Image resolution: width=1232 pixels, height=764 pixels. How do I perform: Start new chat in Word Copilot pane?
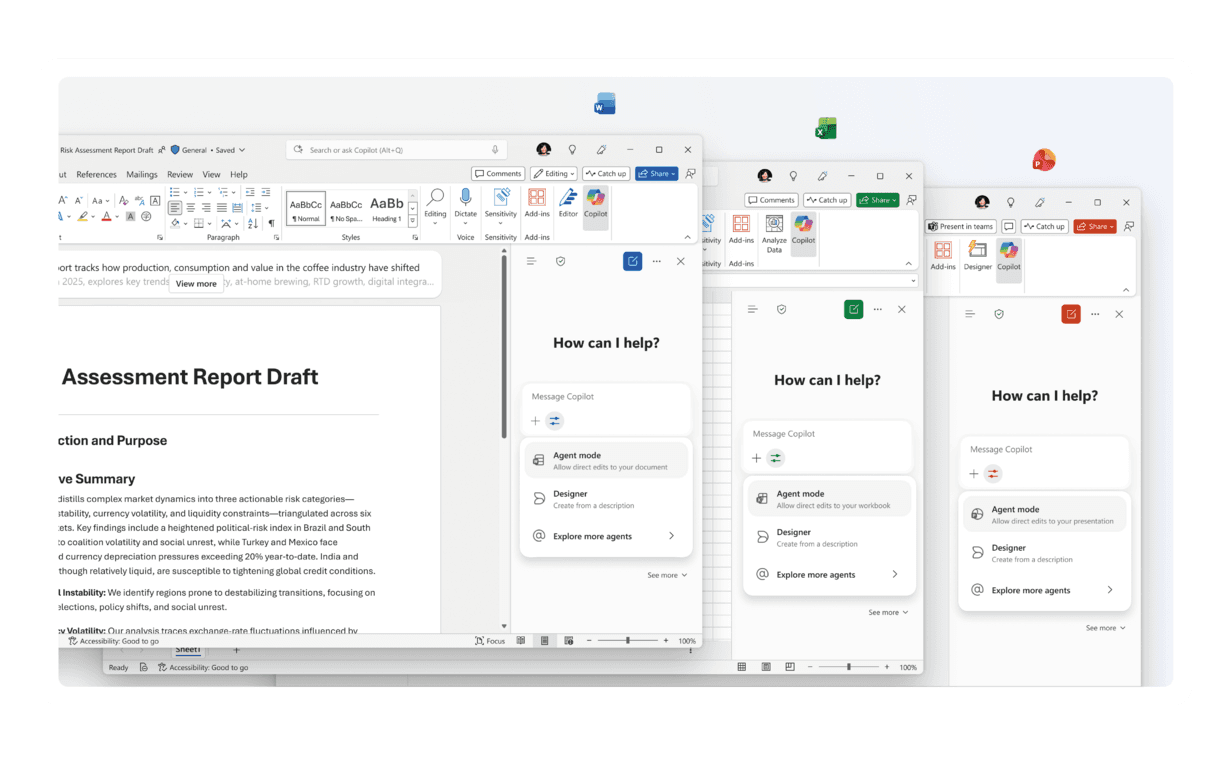click(x=632, y=261)
